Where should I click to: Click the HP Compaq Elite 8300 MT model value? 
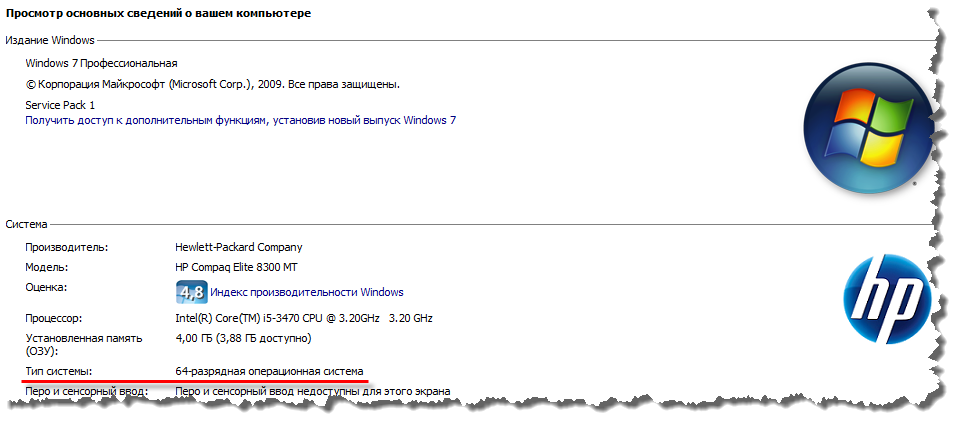coord(235,267)
